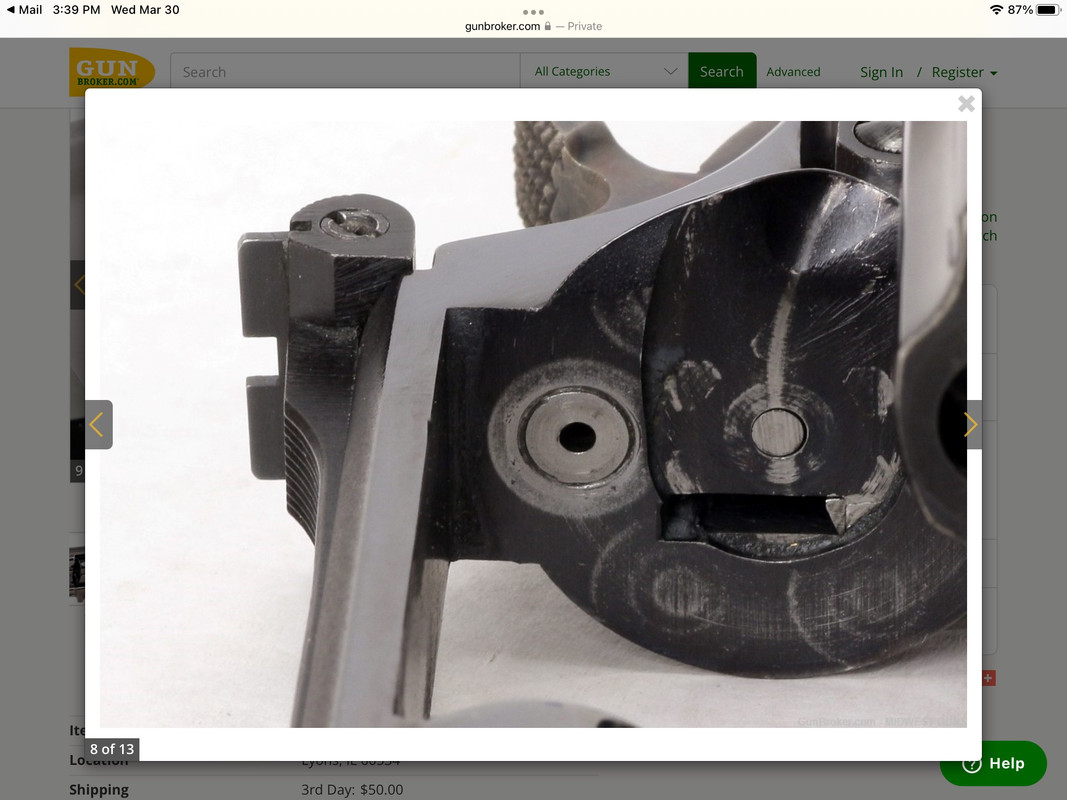Click the 'Shipping' label
Screen dimensions: 1067x800
99,790
